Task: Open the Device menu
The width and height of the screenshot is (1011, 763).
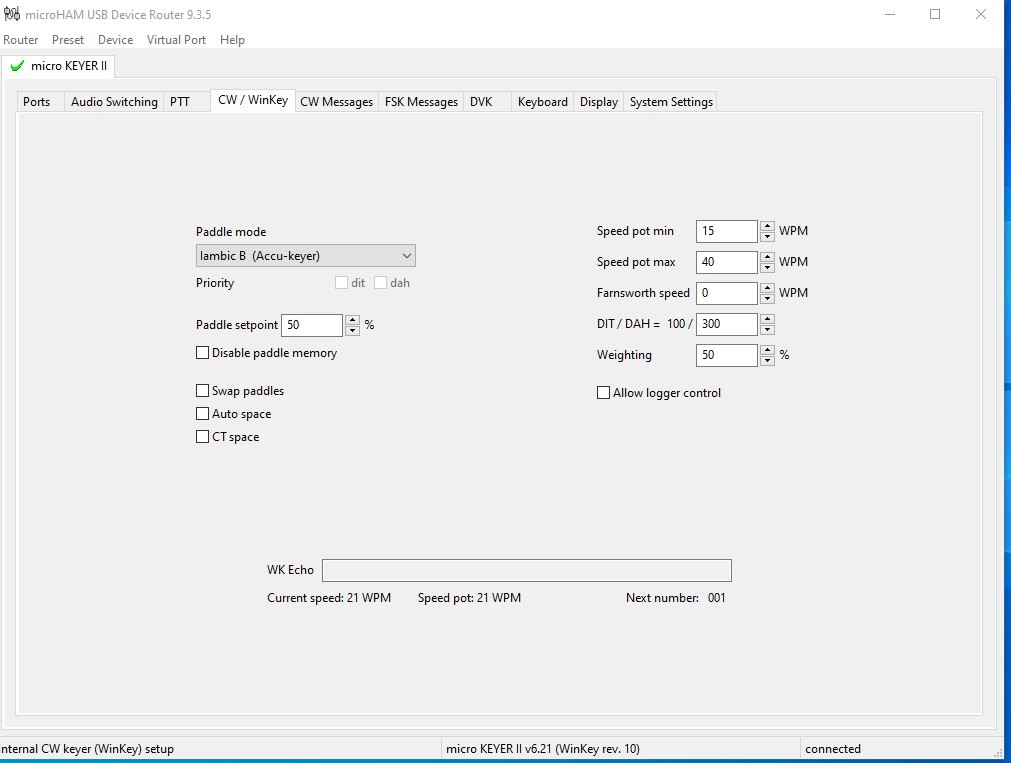Action: pyautogui.click(x=115, y=40)
